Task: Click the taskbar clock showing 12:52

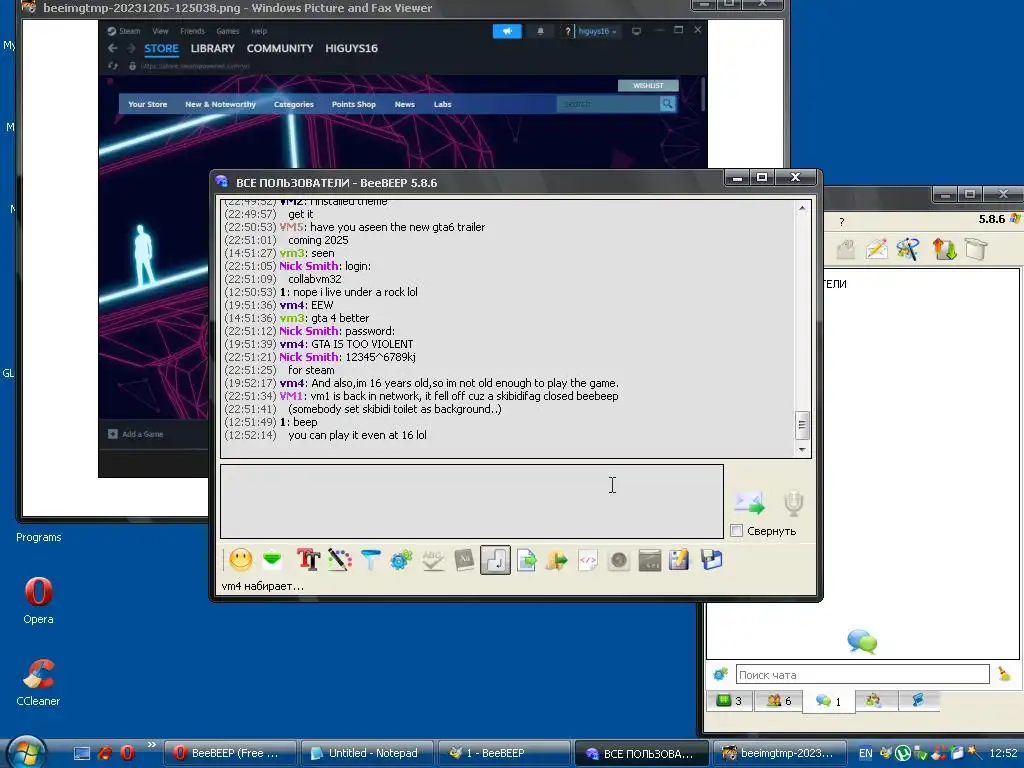Action: [1003, 753]
